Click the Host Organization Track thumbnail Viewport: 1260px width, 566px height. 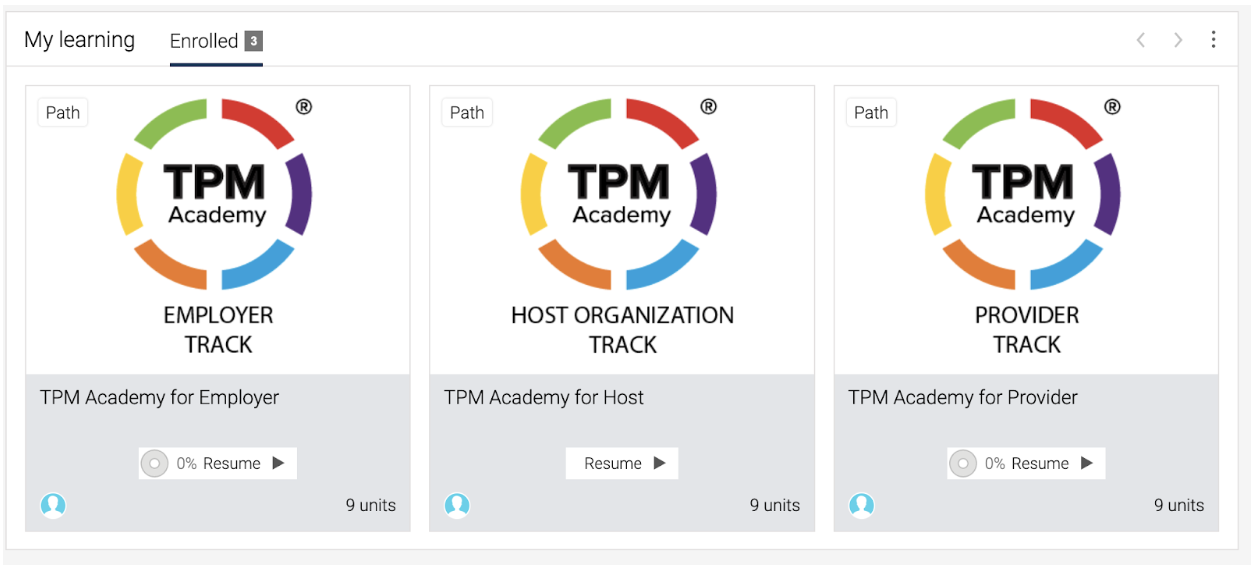pyautogui.click(x=622, y=230)
